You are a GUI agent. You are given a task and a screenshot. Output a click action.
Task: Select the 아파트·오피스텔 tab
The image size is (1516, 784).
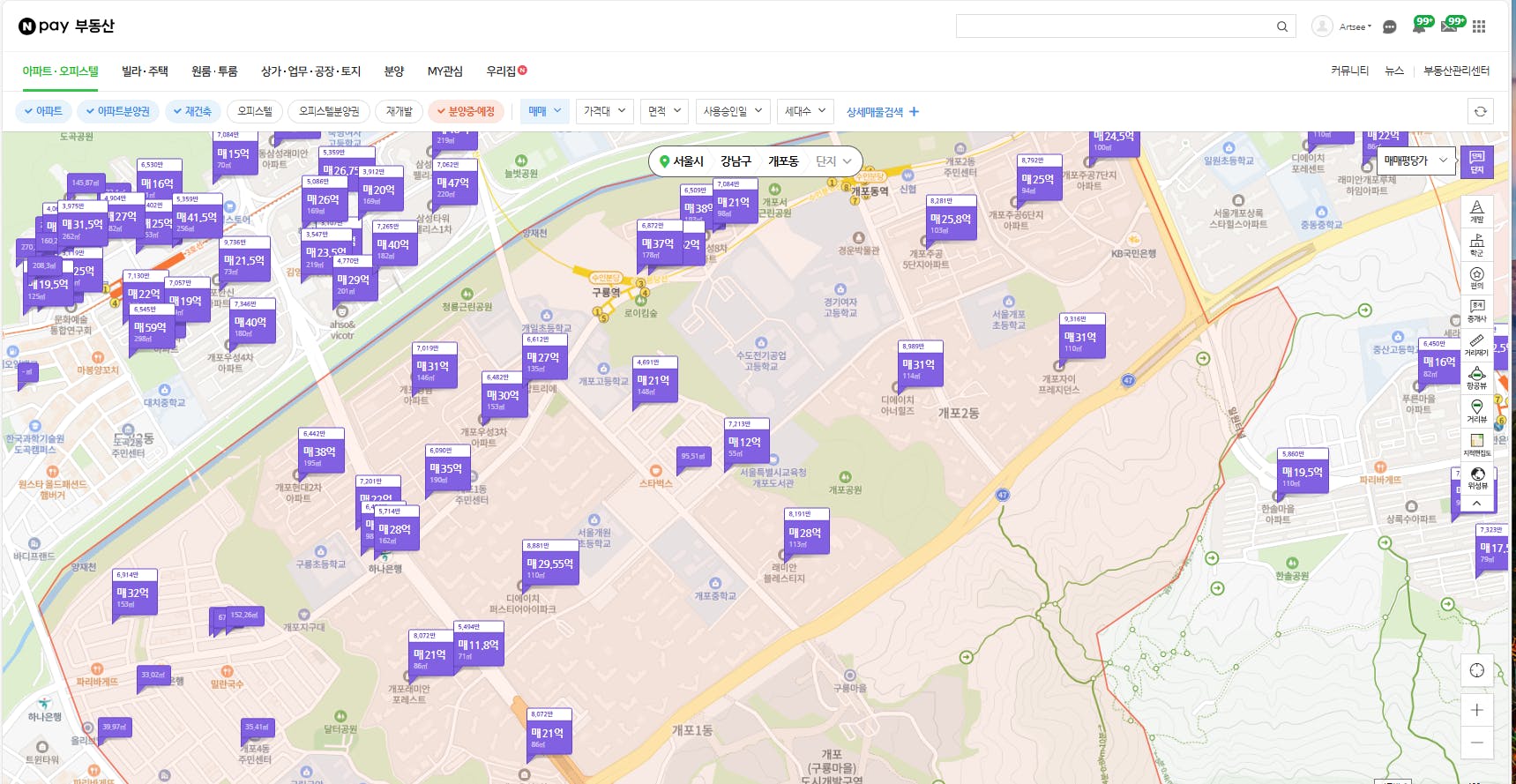(61, 71)
